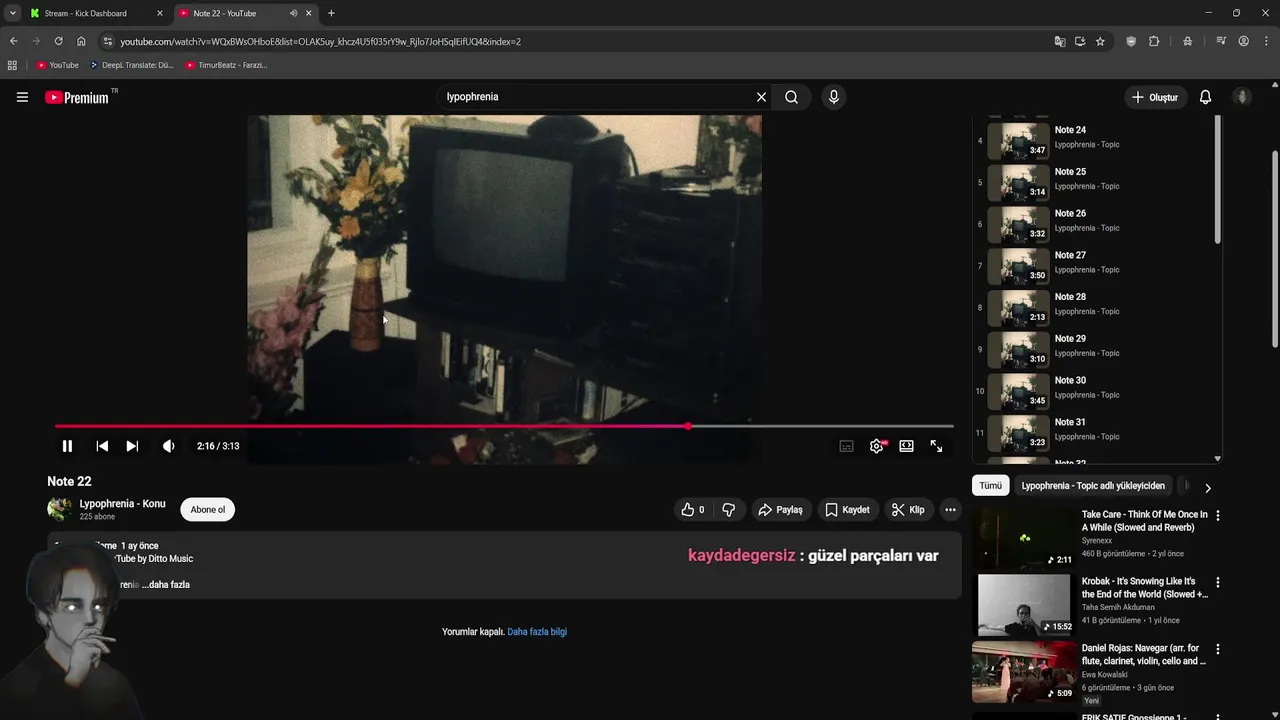Skip to previous video in playlist
Screen dimensions: 1280x720
[x=102, y=446]
